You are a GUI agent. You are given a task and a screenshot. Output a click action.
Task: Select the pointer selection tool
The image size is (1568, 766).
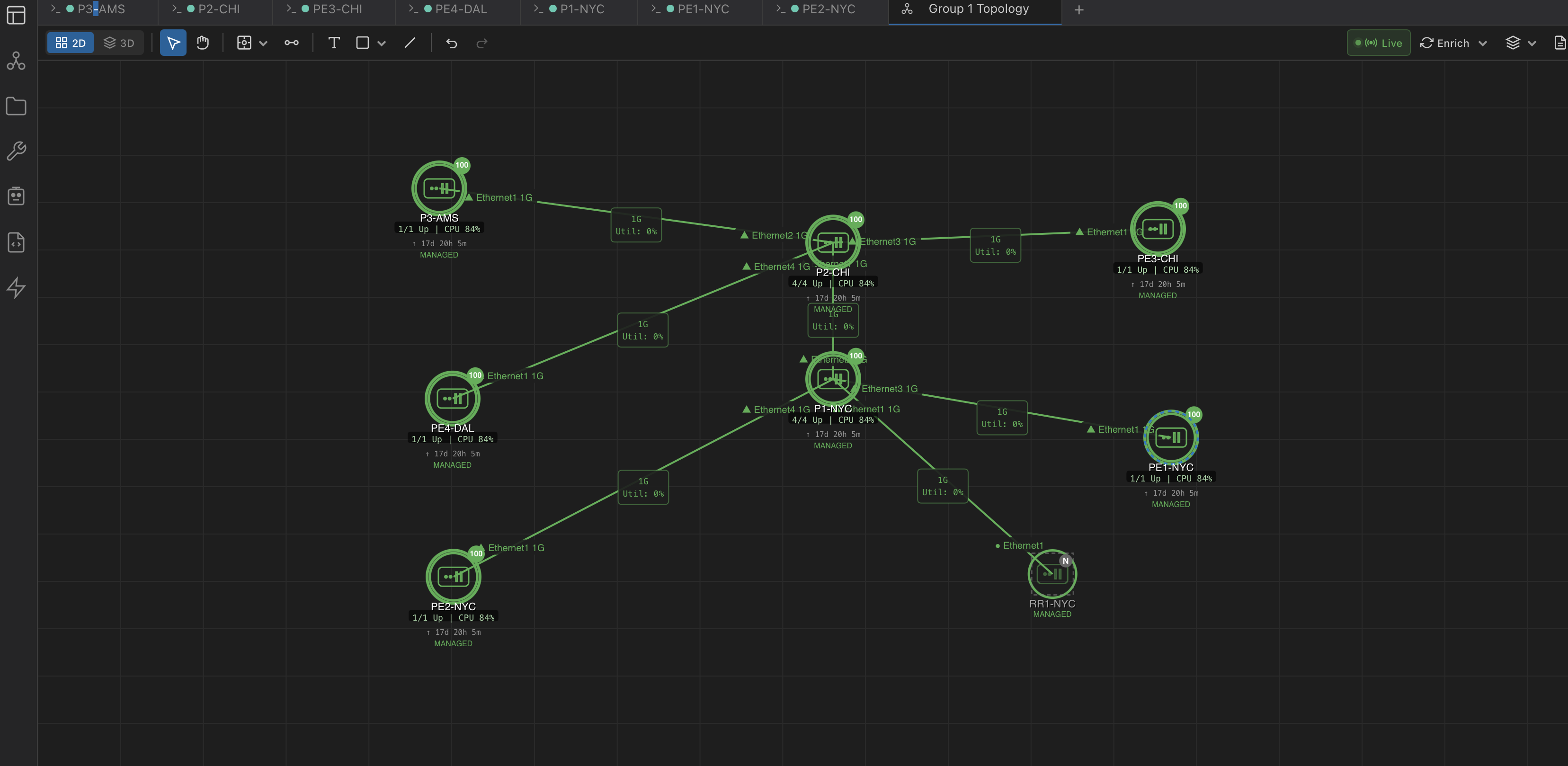pos(173,43)
